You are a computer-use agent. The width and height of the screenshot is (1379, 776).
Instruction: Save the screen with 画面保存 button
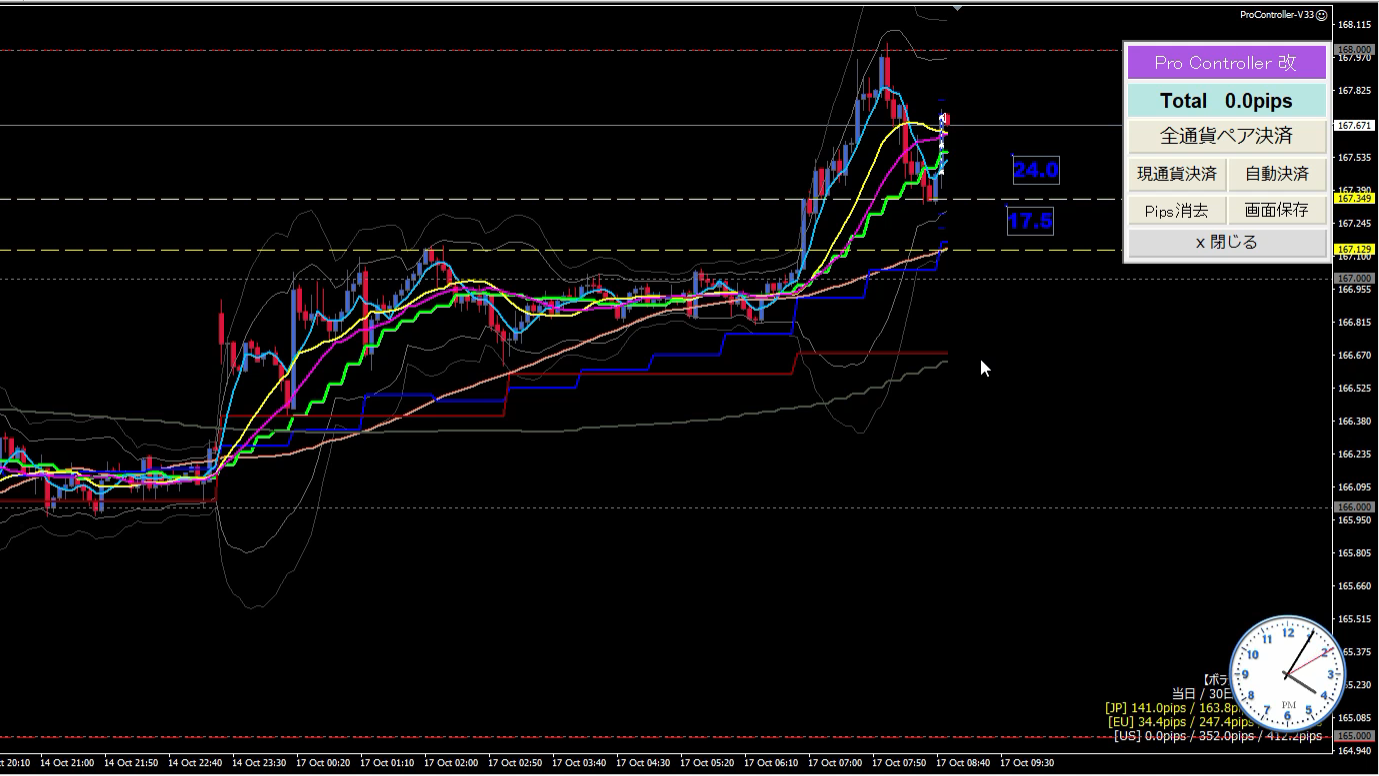(x=1277, y=211)
